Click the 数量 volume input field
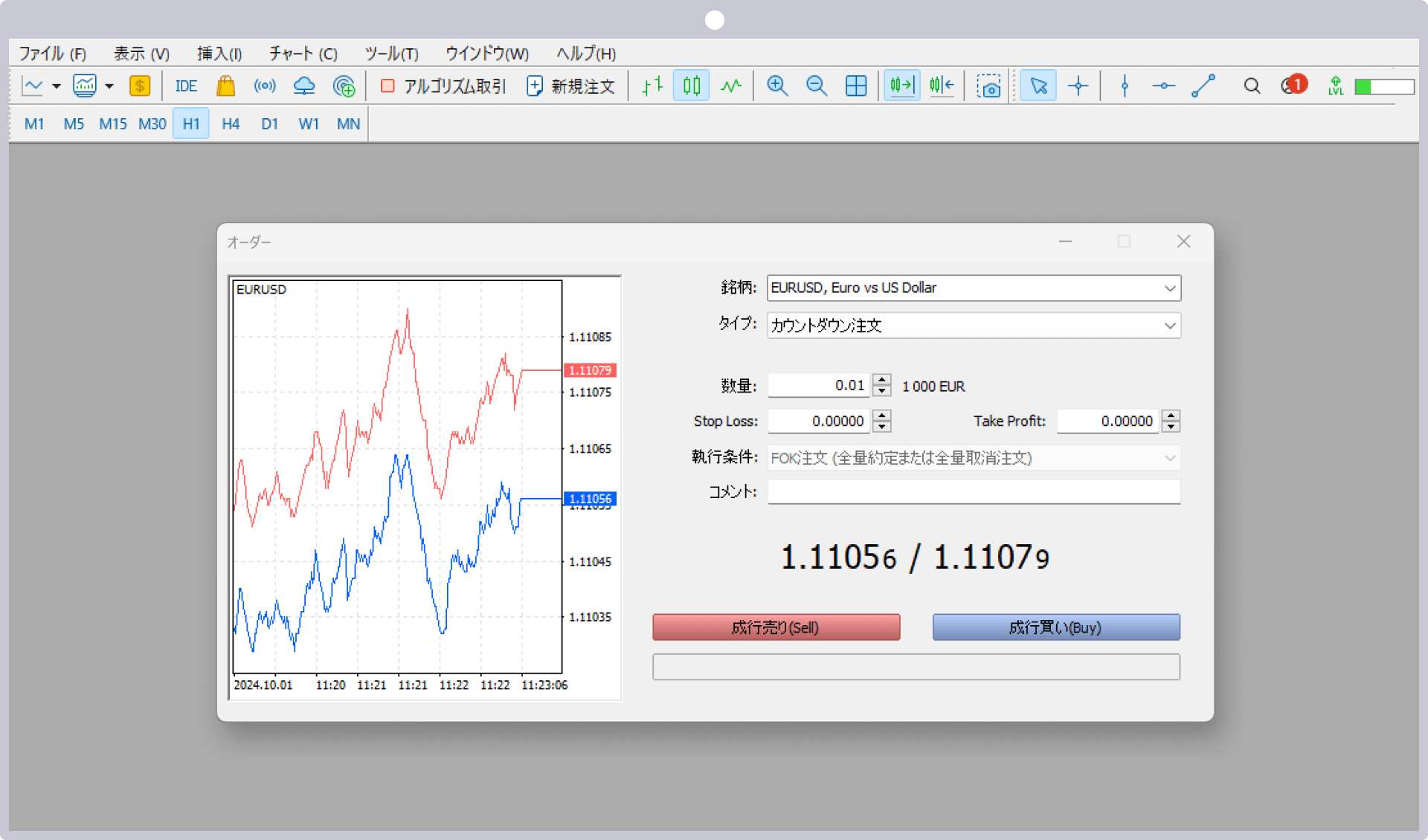This screenshot has height=840, width=1428. click(x=819, y=385)
